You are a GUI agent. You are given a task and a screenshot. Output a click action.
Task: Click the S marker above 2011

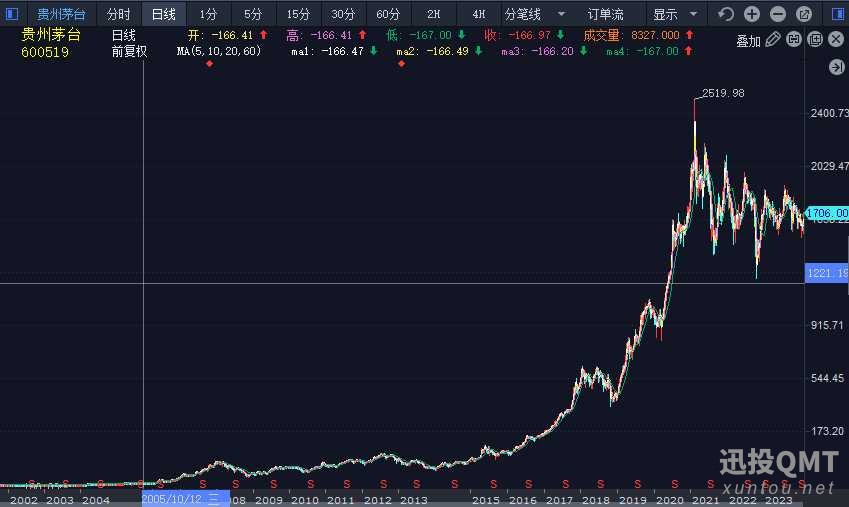coord(347,484)
